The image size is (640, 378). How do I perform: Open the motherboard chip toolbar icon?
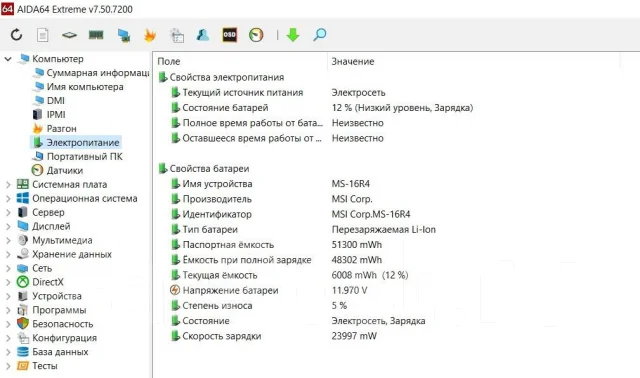click(x=69, y=35)
